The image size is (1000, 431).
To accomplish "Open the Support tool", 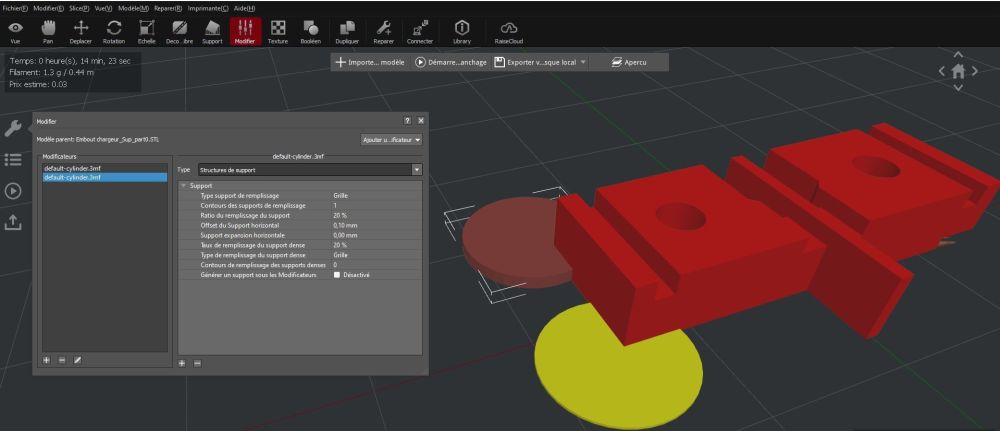I will (212, 32).
